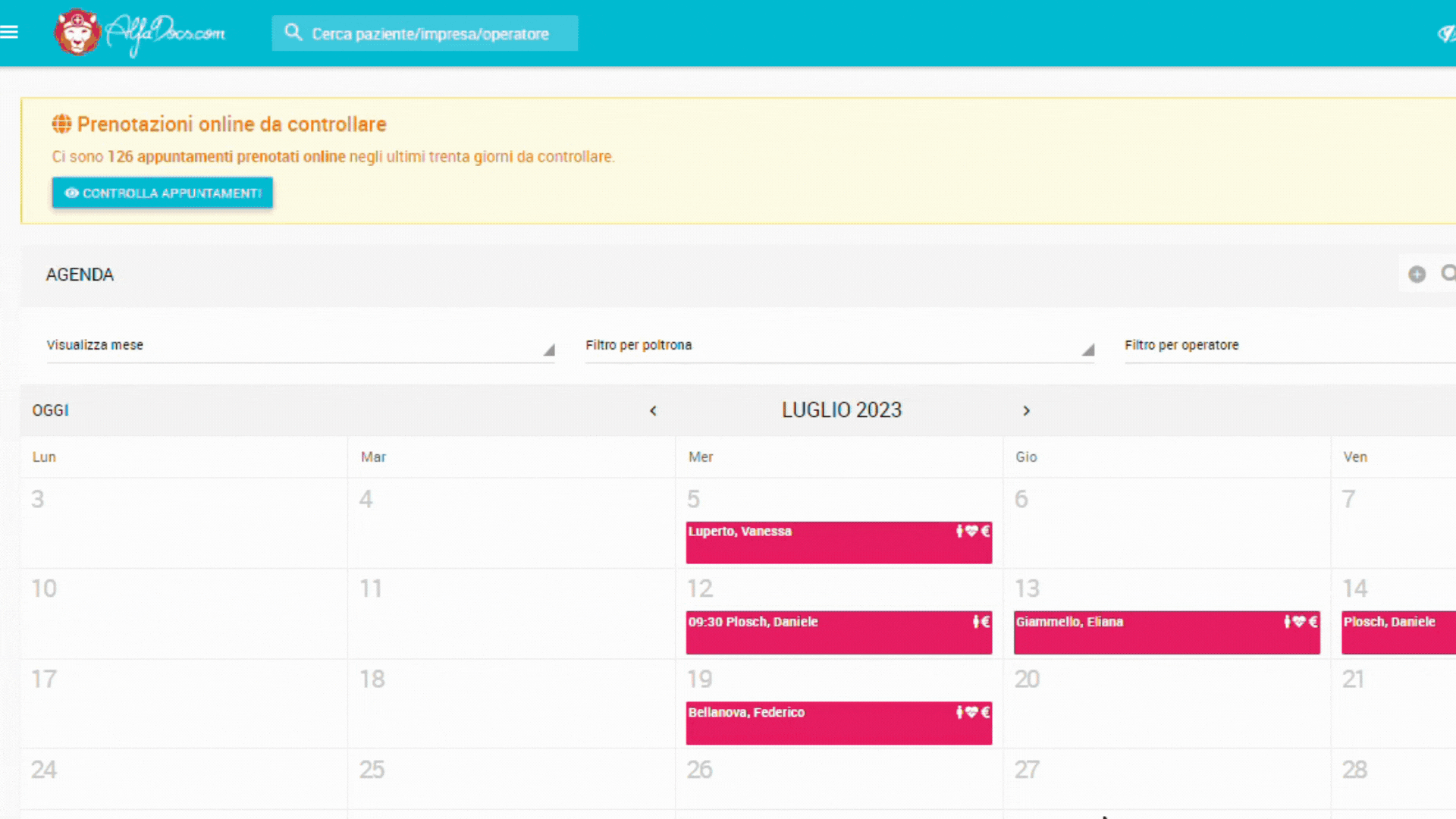Open the Plosch, Daniele appointment on the 14th
Viewport: 1456px width, 819px height.
pyautogui.click(x=1398, y=632)
